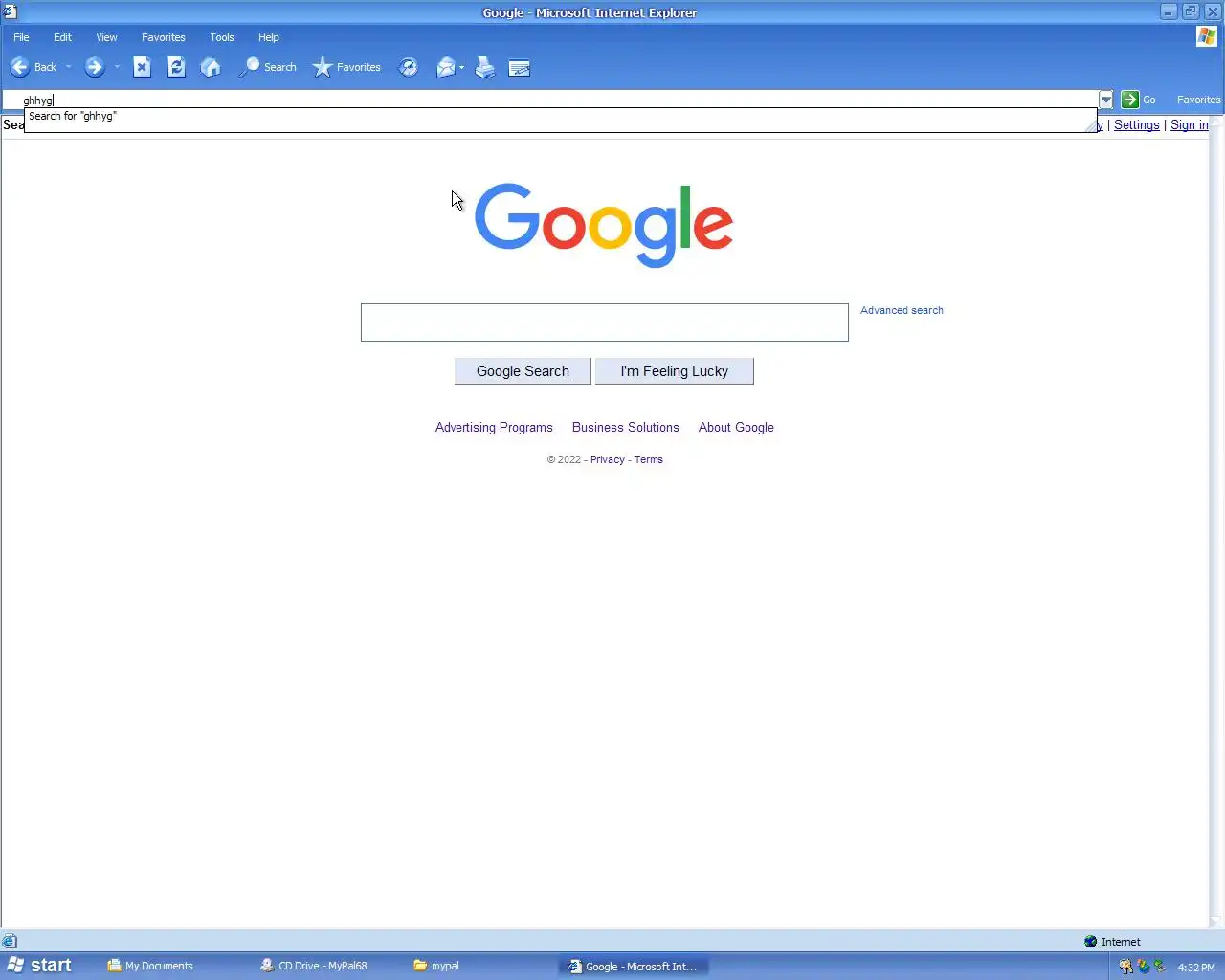Expand the Mail button dropdown arrow
The width and height of the screenshot is (1225, 980).
pos(461,67)
